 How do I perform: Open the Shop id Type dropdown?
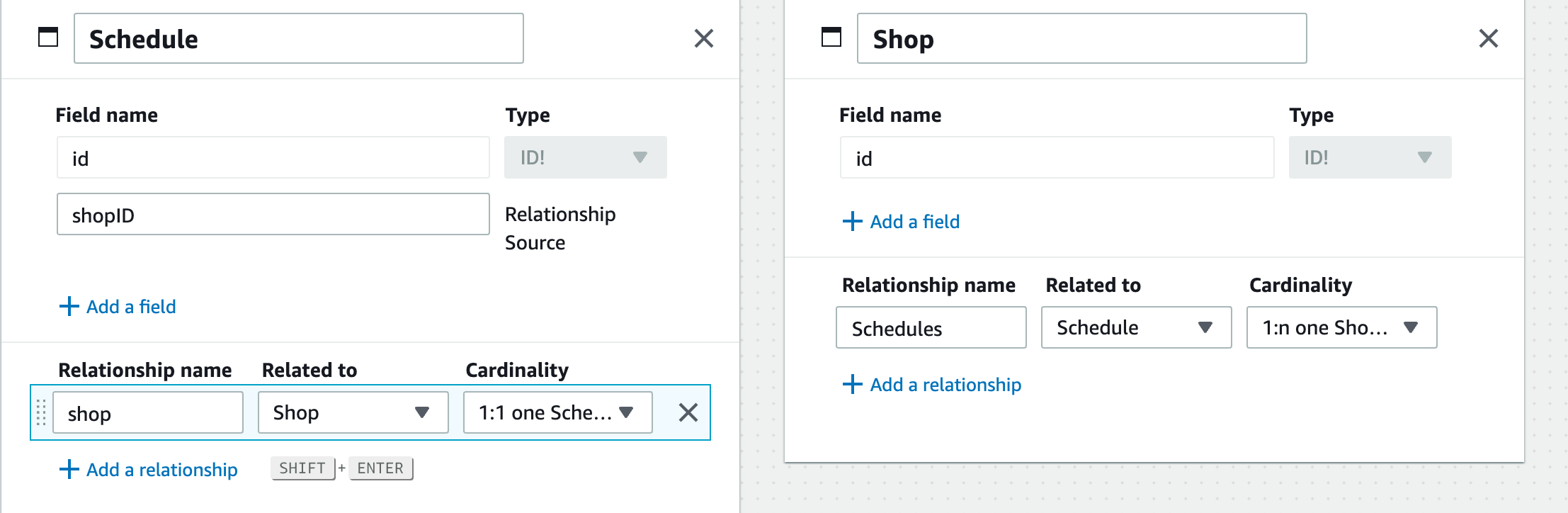click(1369, 157)
